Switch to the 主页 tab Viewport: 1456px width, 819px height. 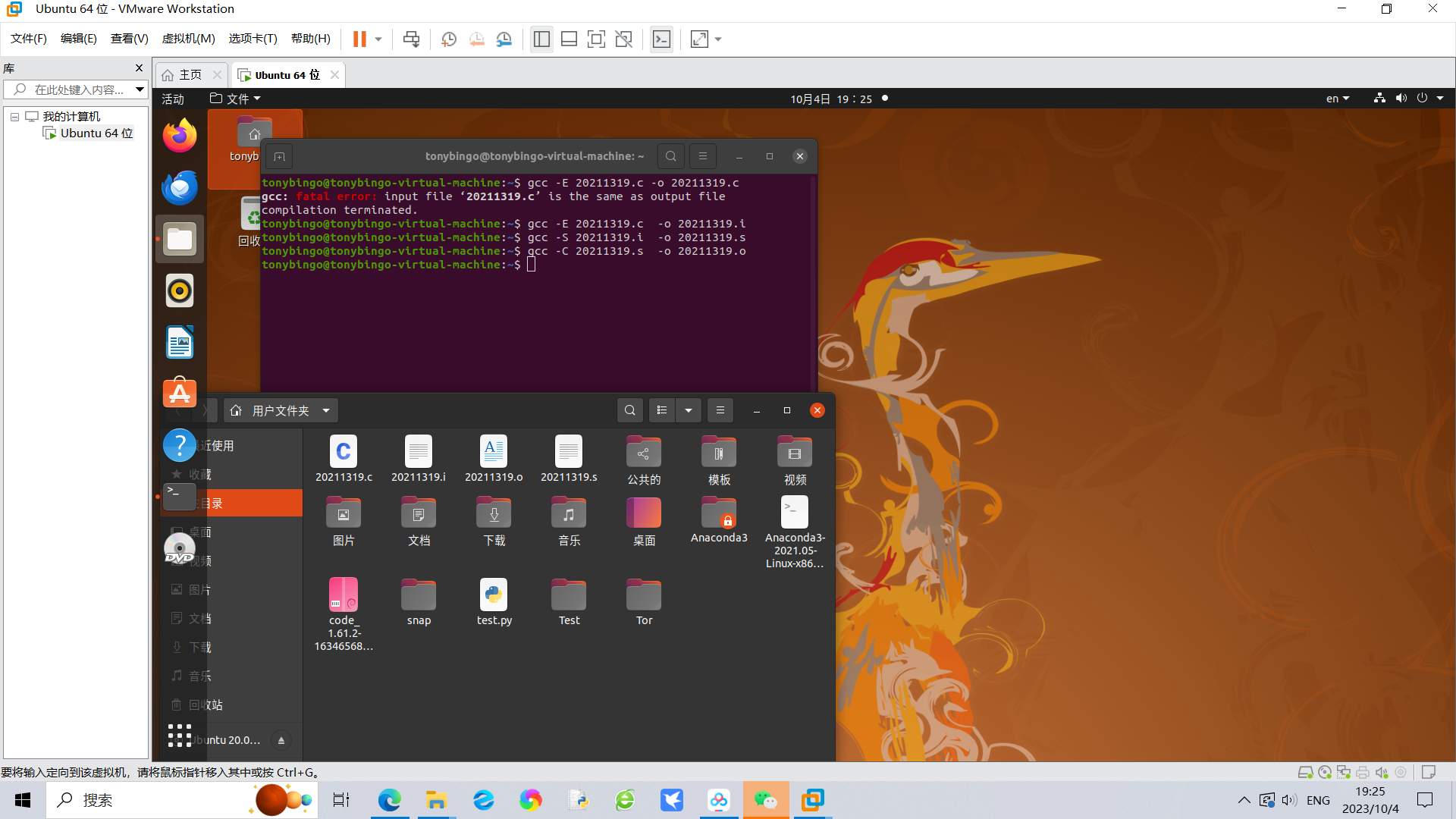tap(190, 75)
